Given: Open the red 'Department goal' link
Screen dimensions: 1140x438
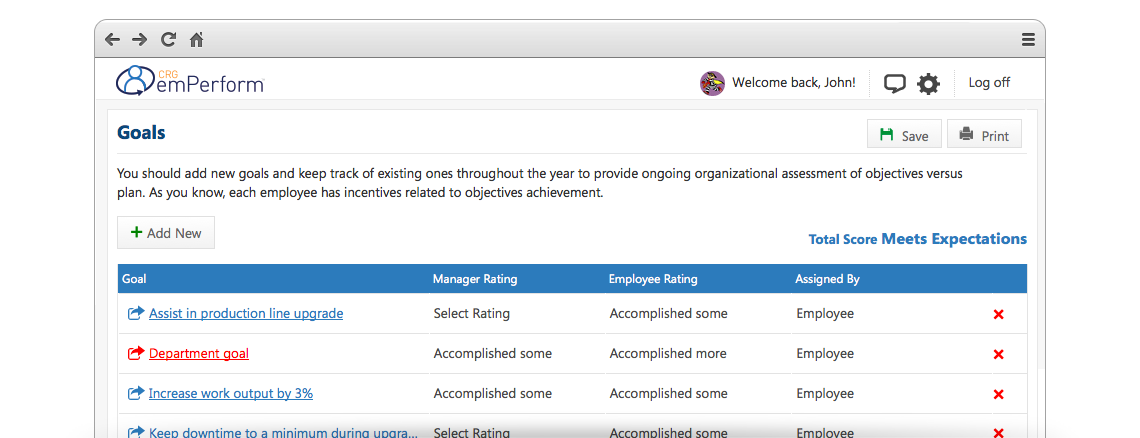Looking at the screenshot, I should click(x=199, y=354).
